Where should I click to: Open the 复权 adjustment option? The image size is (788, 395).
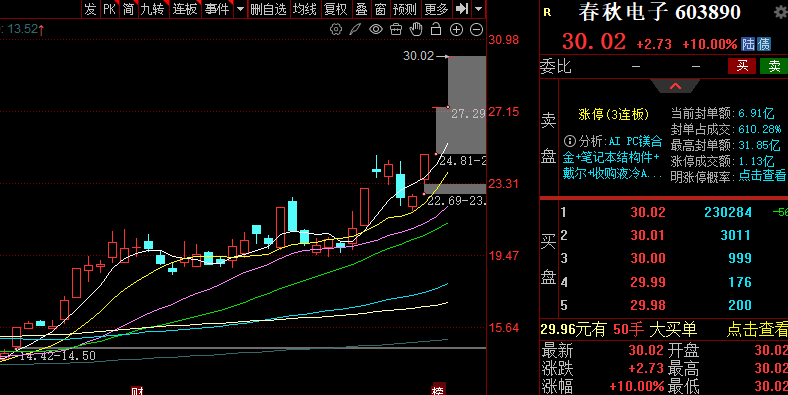[335, 9]
